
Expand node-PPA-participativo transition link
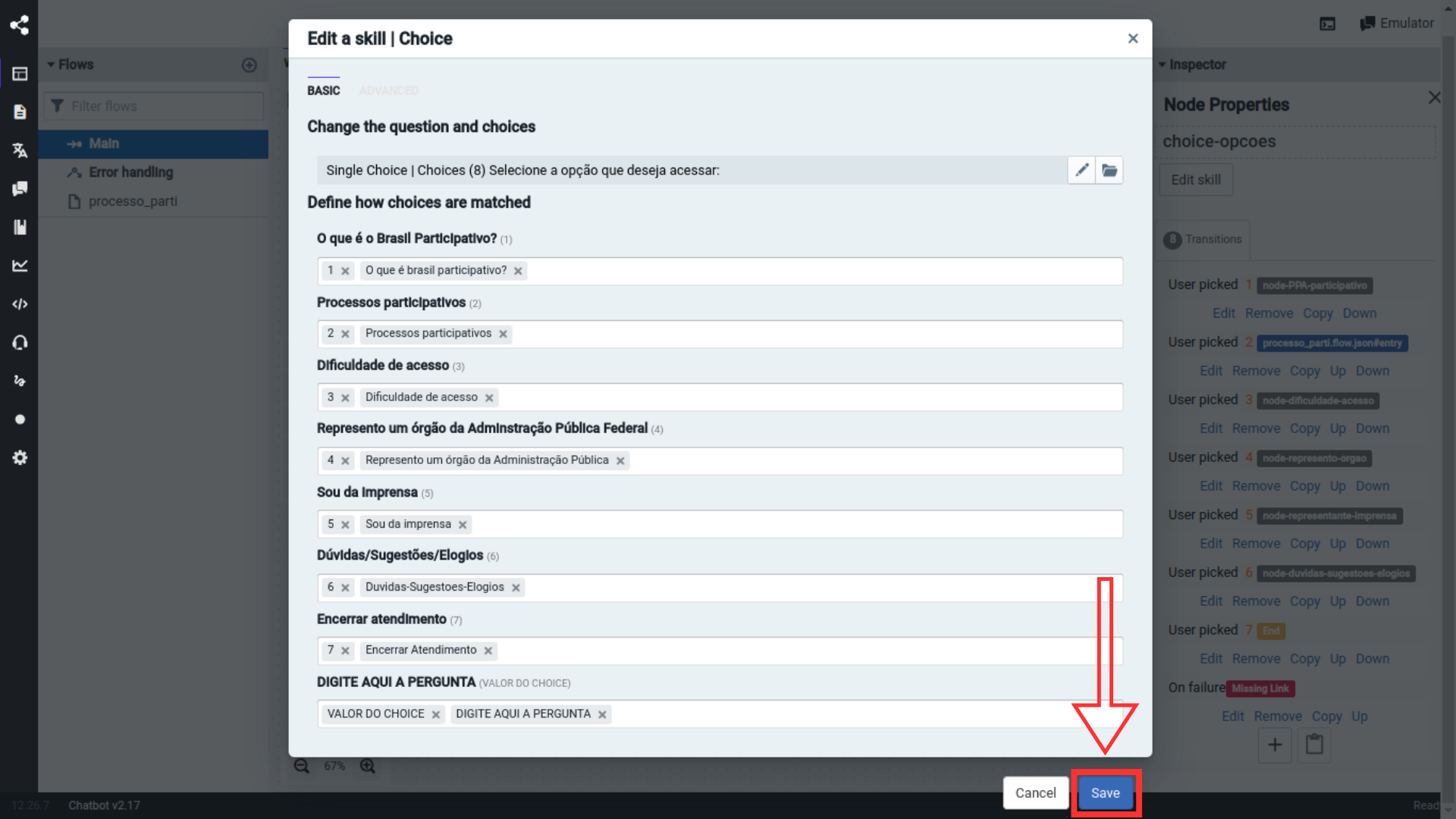[x=1314, y=285]
